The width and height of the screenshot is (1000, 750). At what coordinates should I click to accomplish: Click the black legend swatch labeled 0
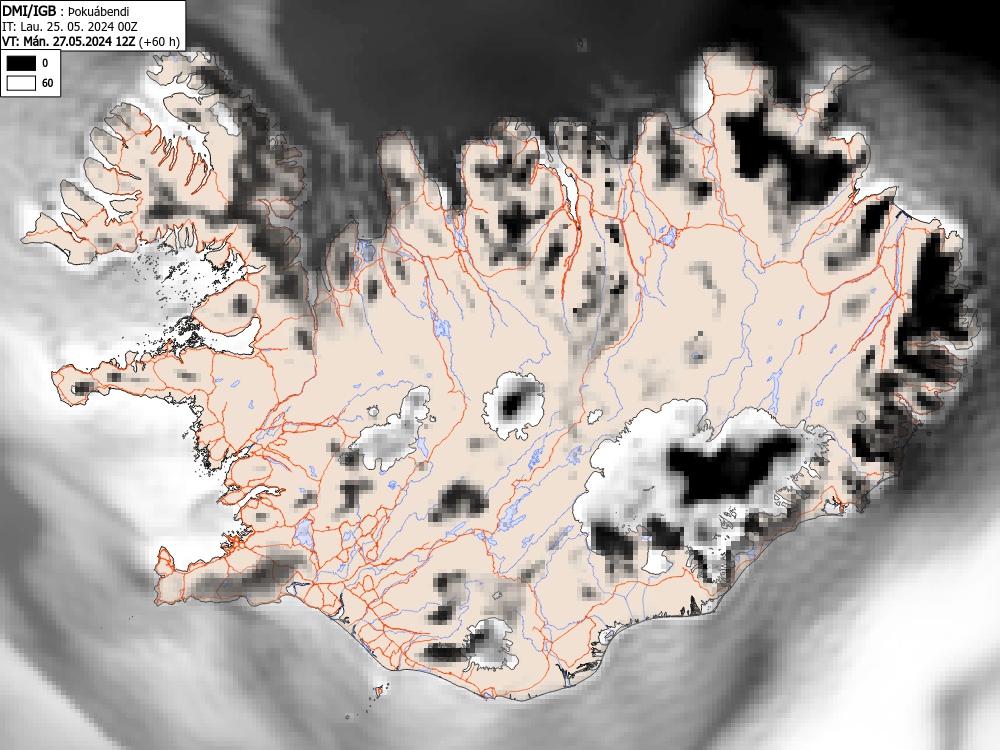pos(21,63)
